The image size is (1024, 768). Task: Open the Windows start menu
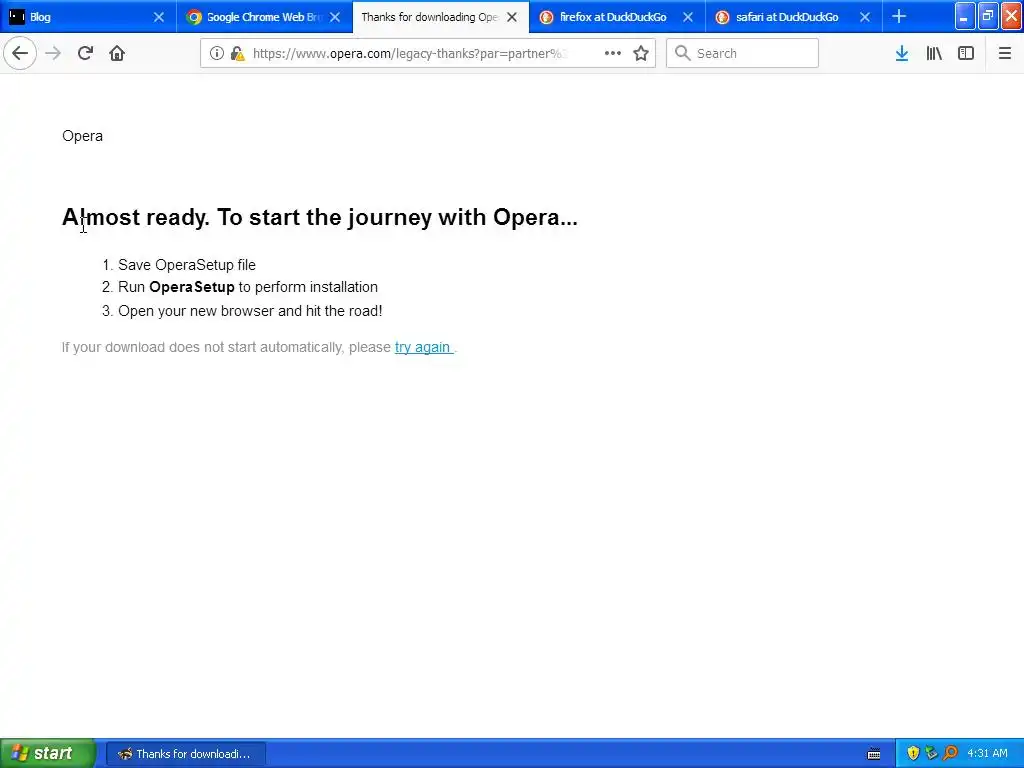tap(48, 754)
